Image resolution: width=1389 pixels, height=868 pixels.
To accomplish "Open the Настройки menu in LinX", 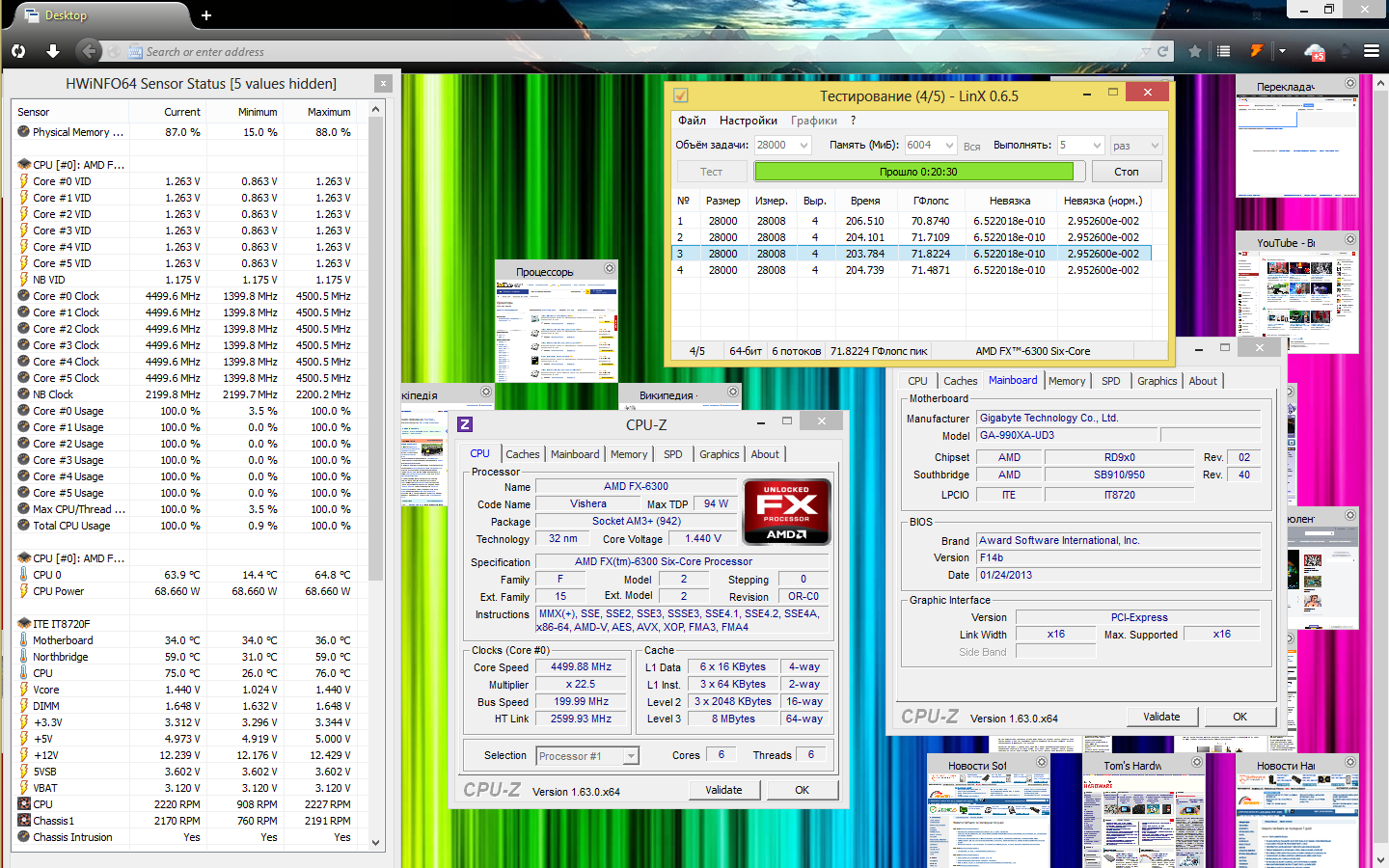I will (x=749, y=121).
